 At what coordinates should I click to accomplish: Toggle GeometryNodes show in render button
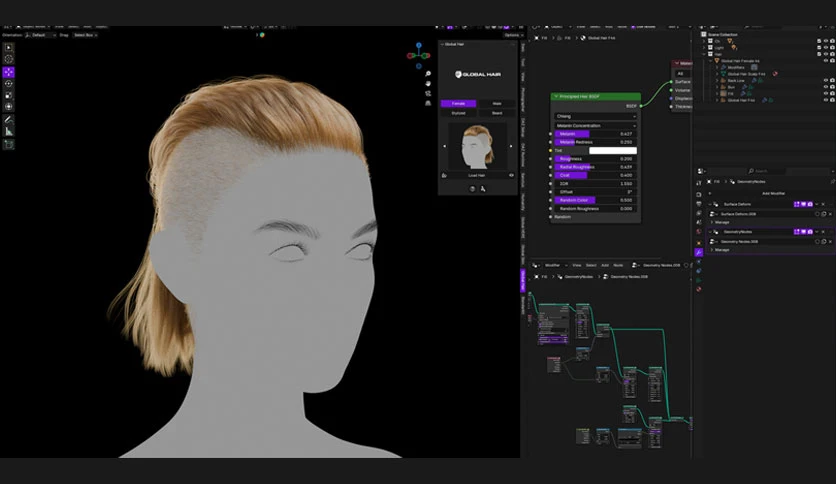[810, 232]
